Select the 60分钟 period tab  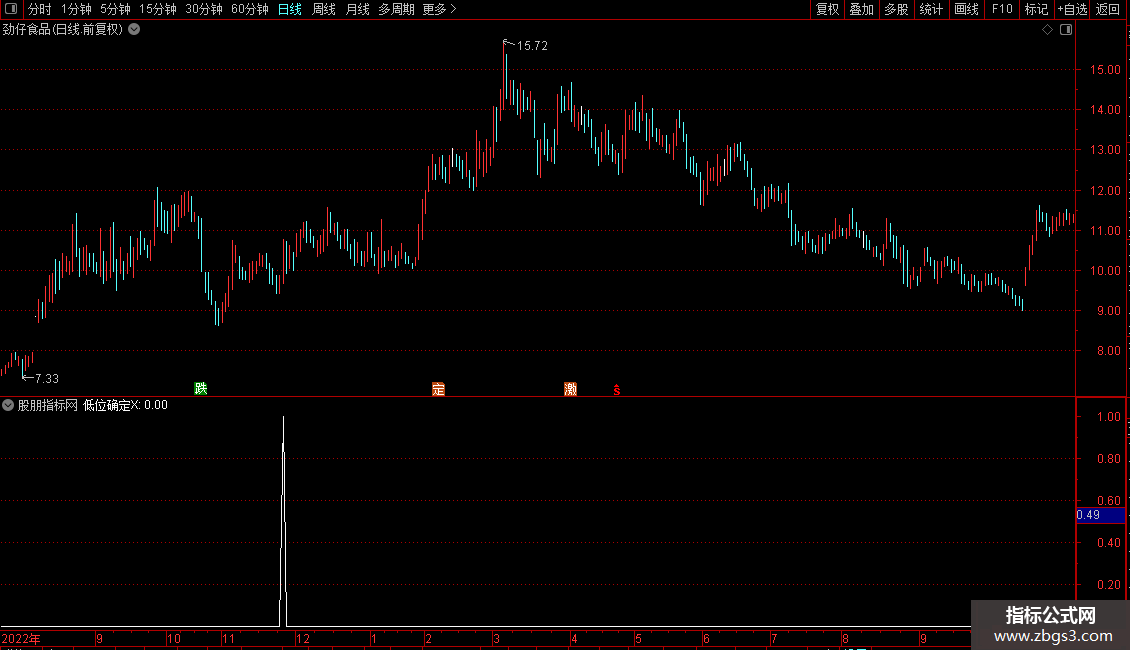(250, 9)
